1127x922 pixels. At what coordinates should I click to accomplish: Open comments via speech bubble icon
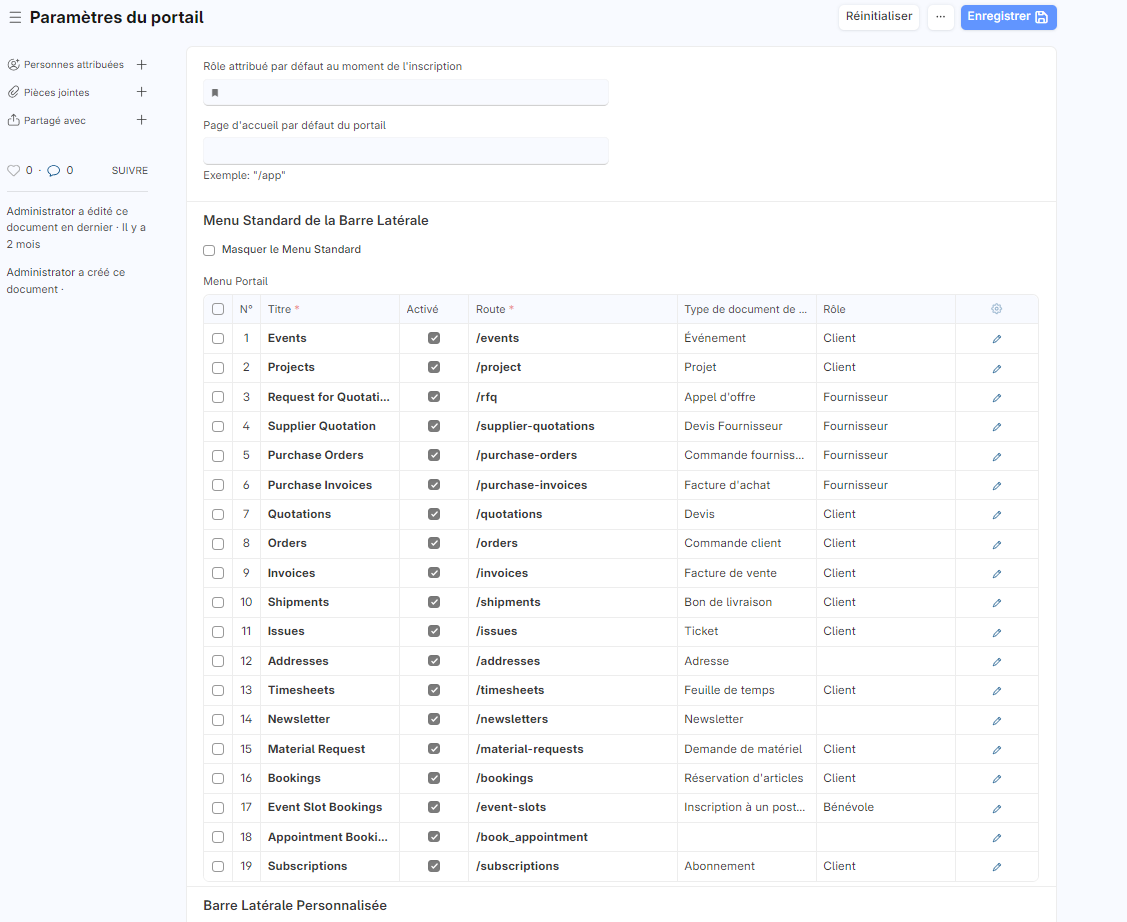[x=54, y=171]
